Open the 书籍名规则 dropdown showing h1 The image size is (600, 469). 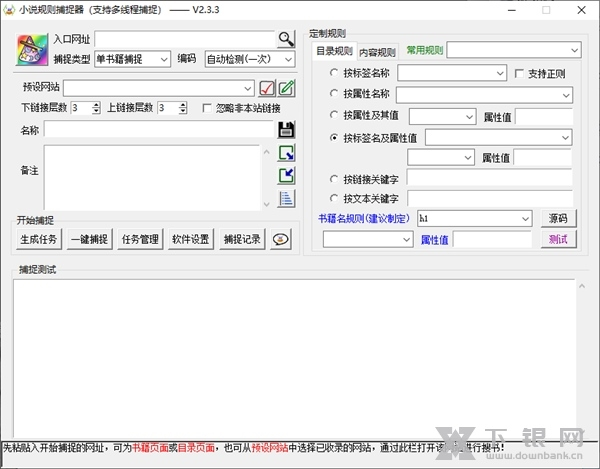(x=474, y=218)
